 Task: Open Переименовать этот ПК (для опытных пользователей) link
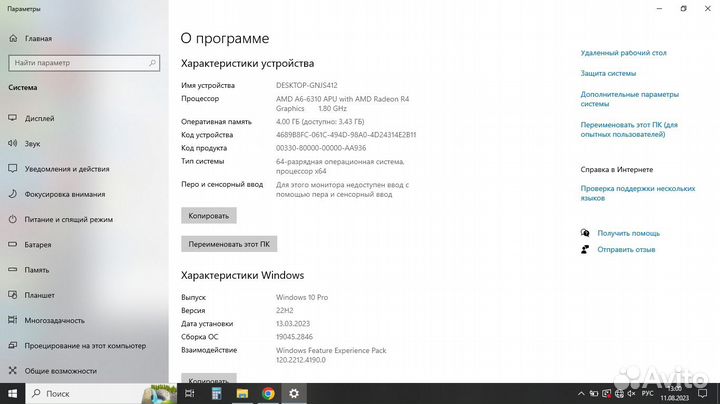click(x=629, y=129)
